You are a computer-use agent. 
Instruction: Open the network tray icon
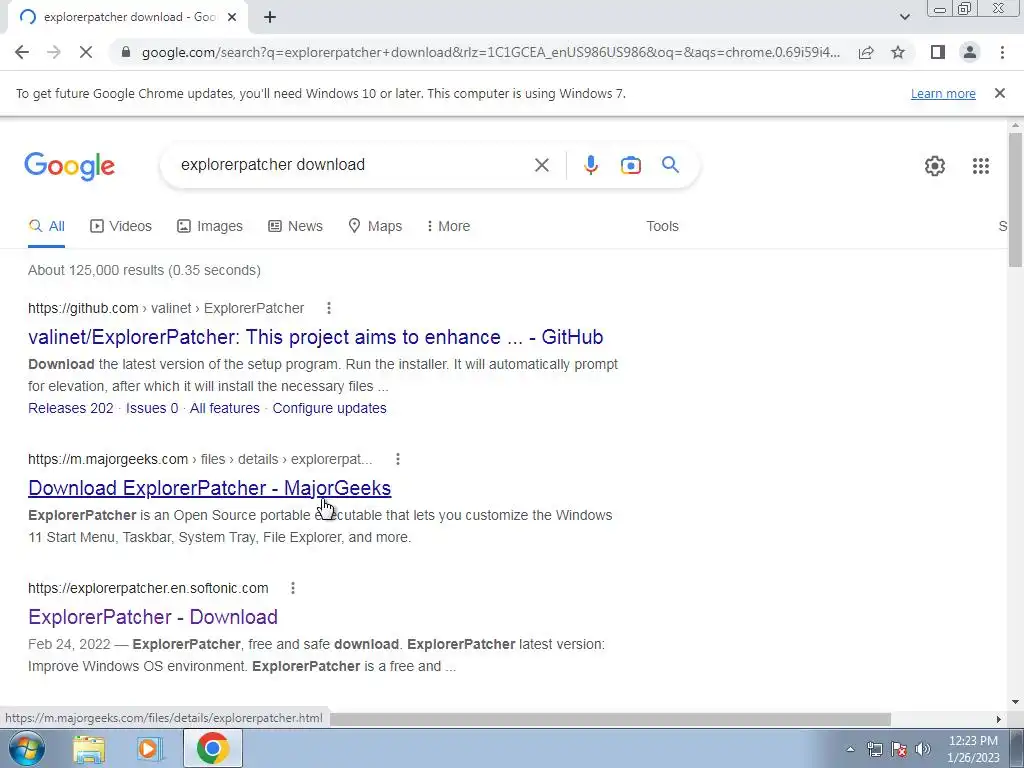tap(874, 750)
